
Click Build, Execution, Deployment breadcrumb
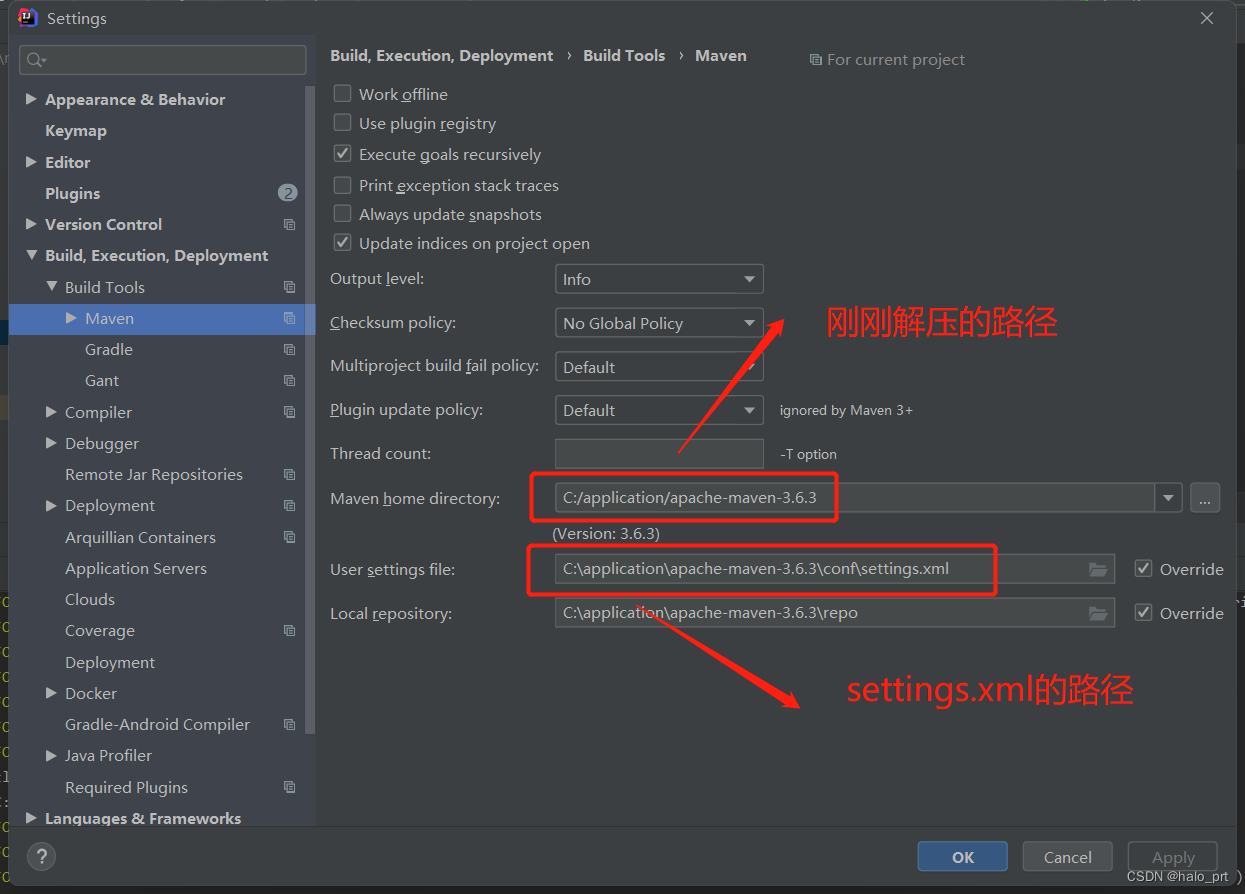pyautogui.click(x=442, y=56)
